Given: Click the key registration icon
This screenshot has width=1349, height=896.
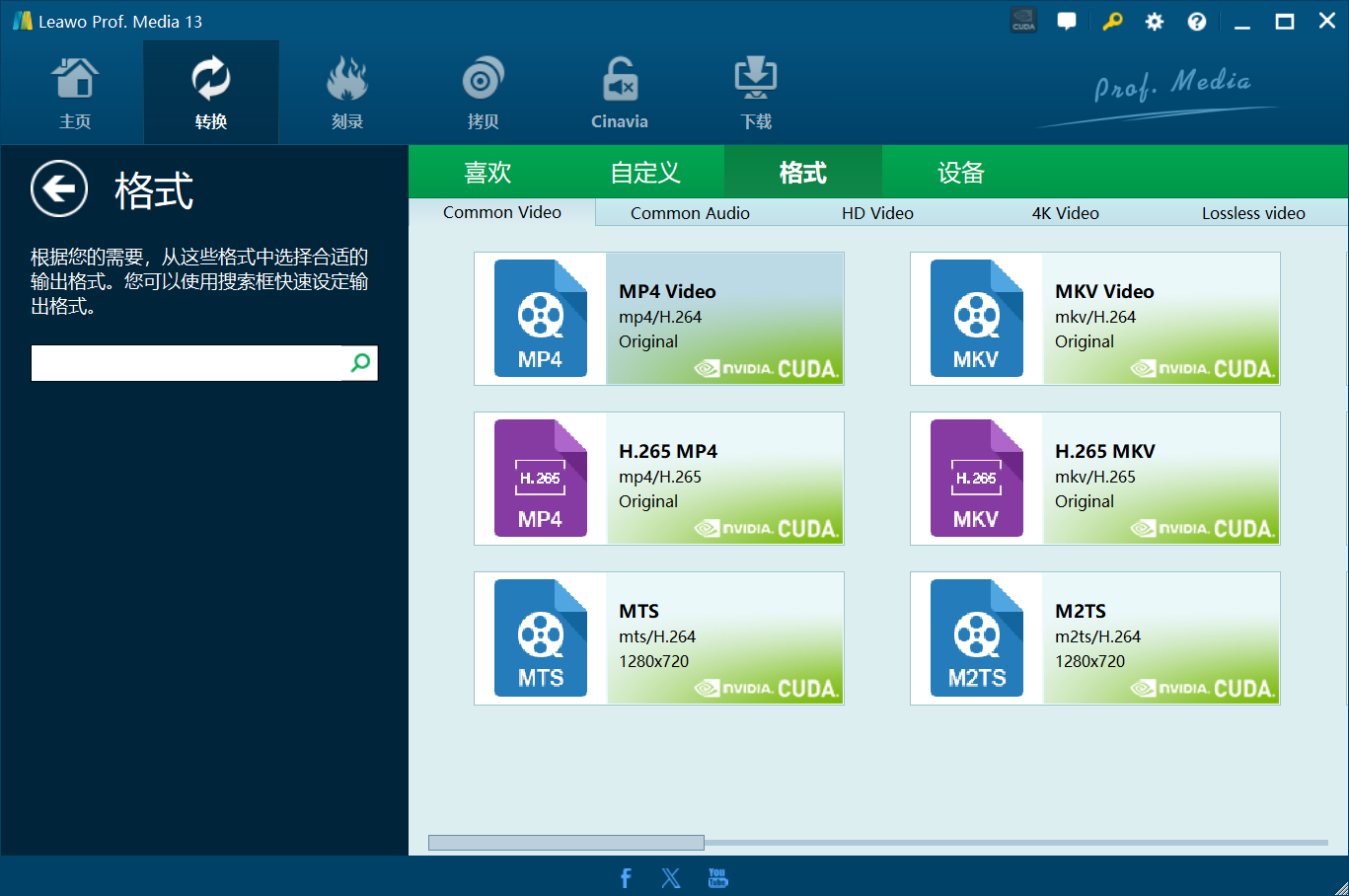Looking at the screenshot, I should pos(1112,22).
